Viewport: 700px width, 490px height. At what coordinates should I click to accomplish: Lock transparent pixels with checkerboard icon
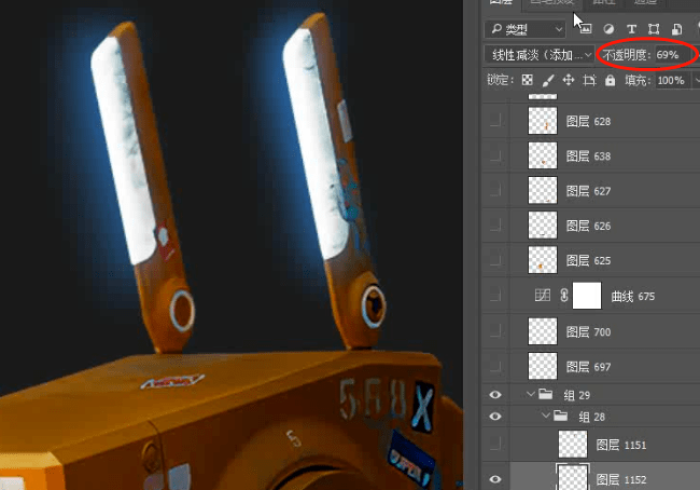tap(528, 80)
